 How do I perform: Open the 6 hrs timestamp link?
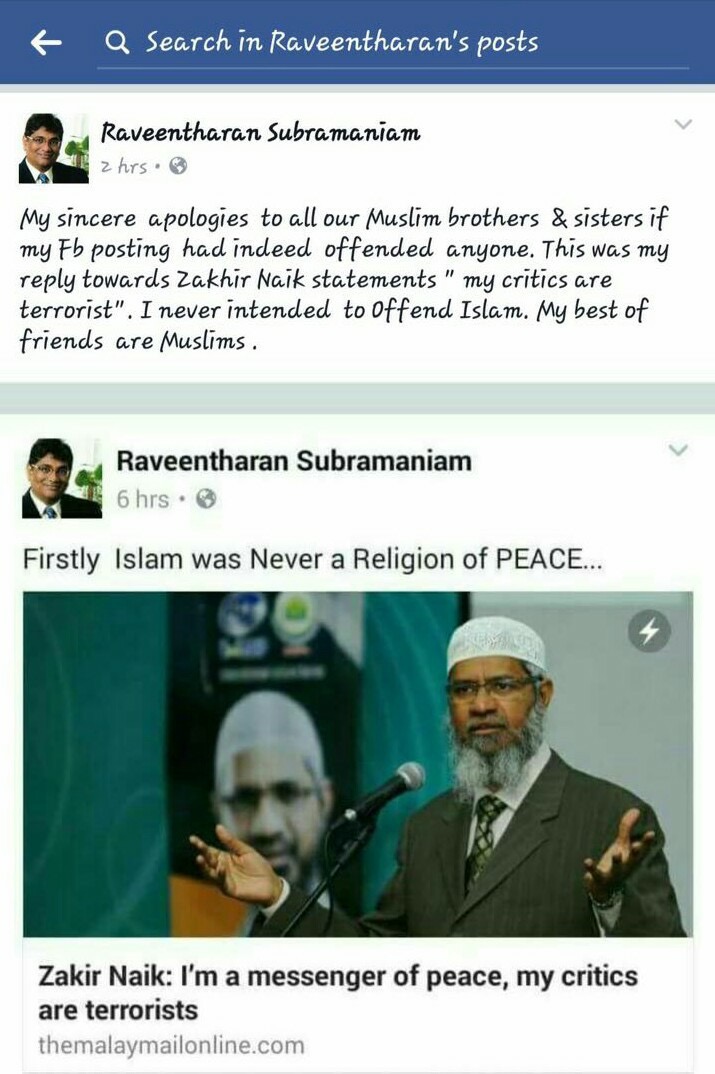142,499
